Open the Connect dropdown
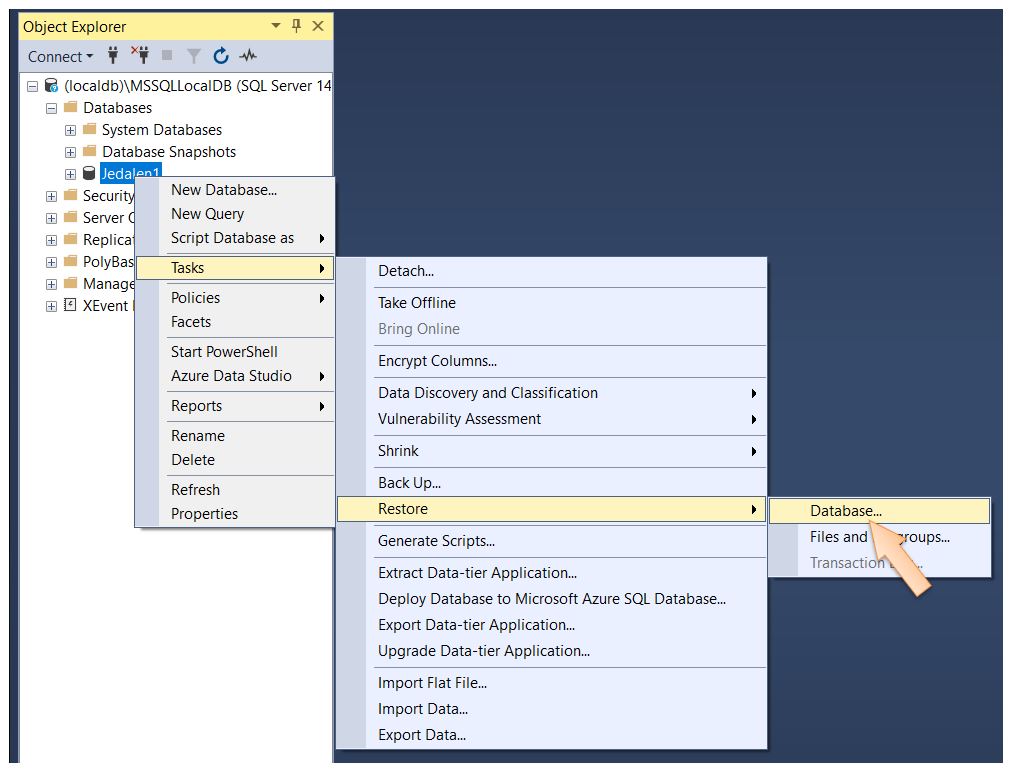 60,56
